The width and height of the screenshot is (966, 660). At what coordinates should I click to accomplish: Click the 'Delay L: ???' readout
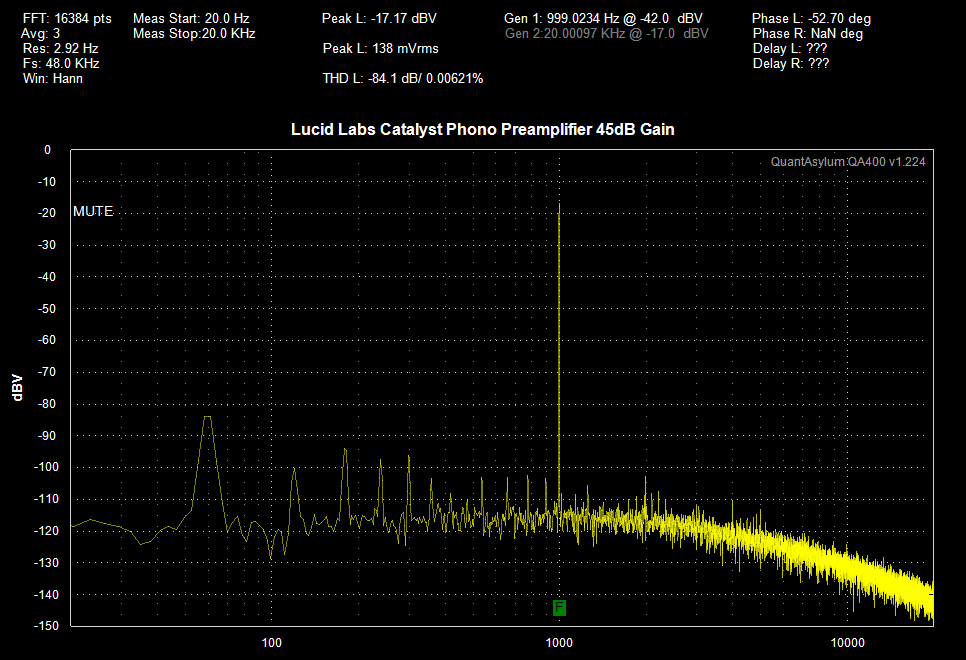(790, 48)
